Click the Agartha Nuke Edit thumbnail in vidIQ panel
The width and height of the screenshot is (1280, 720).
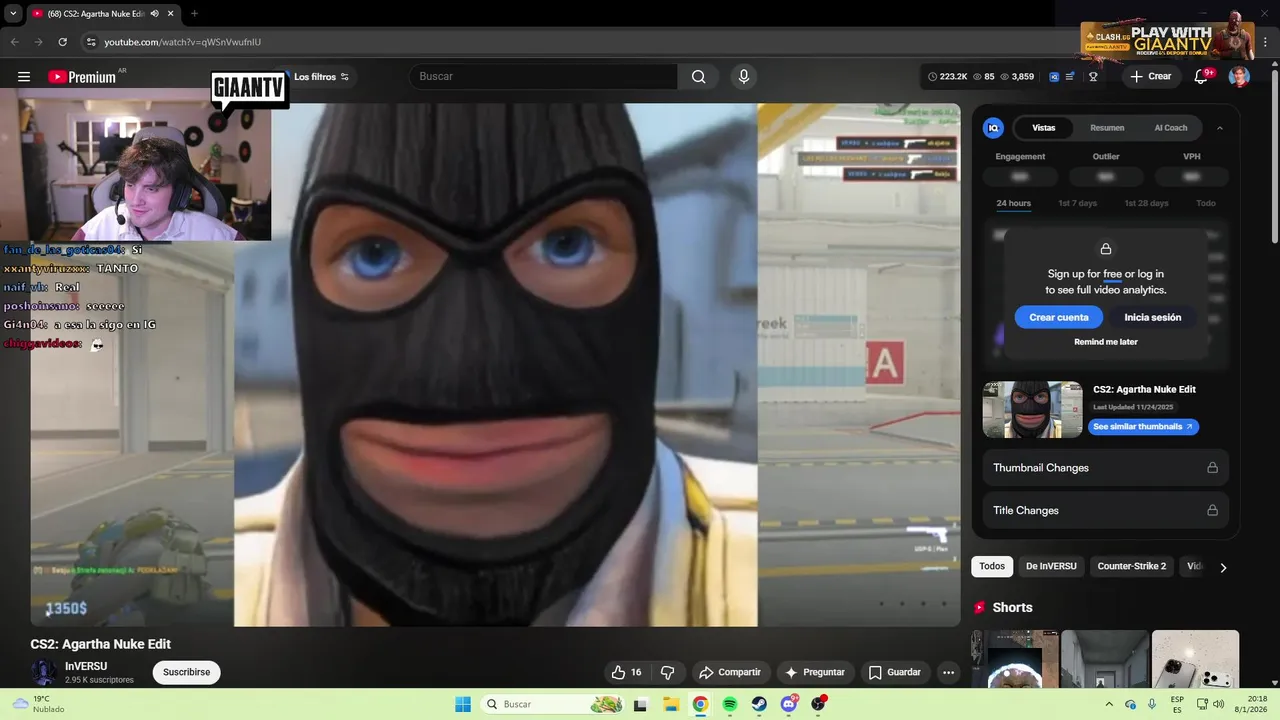[x=1033, y=410]
